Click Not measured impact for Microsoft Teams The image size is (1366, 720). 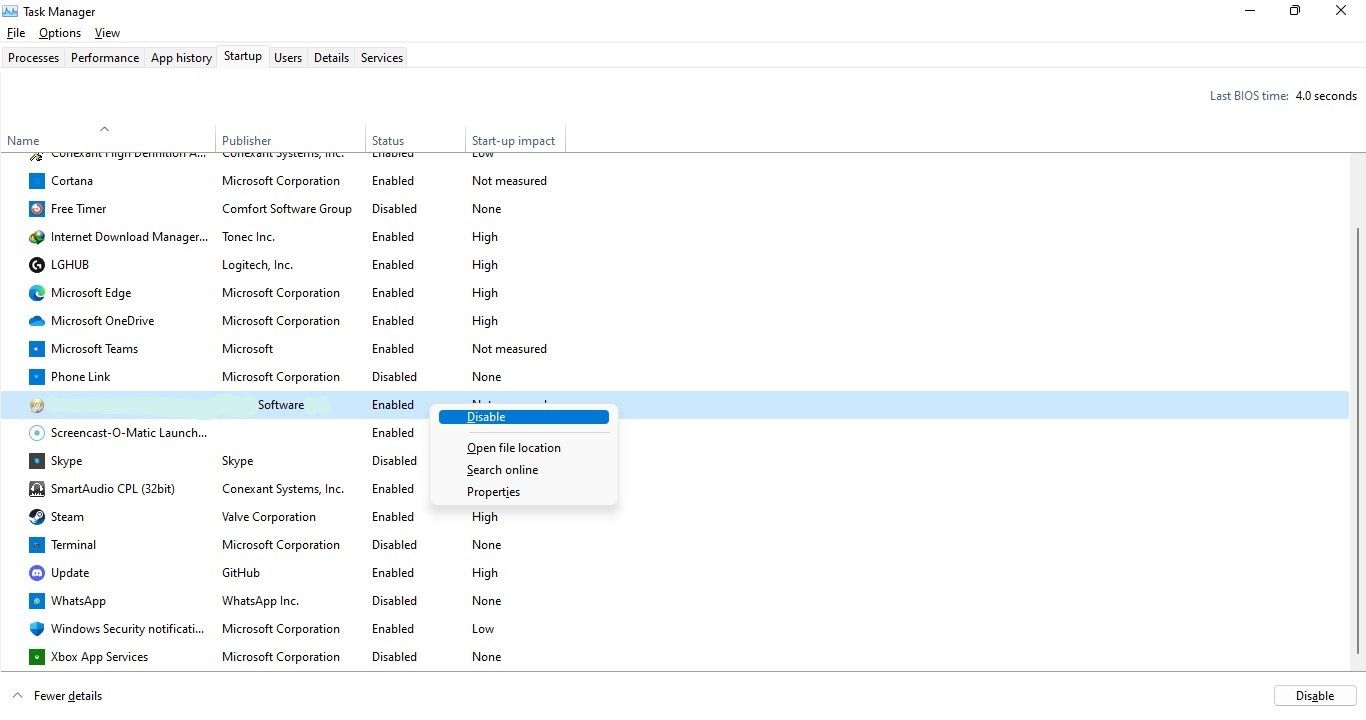[509, 349]
